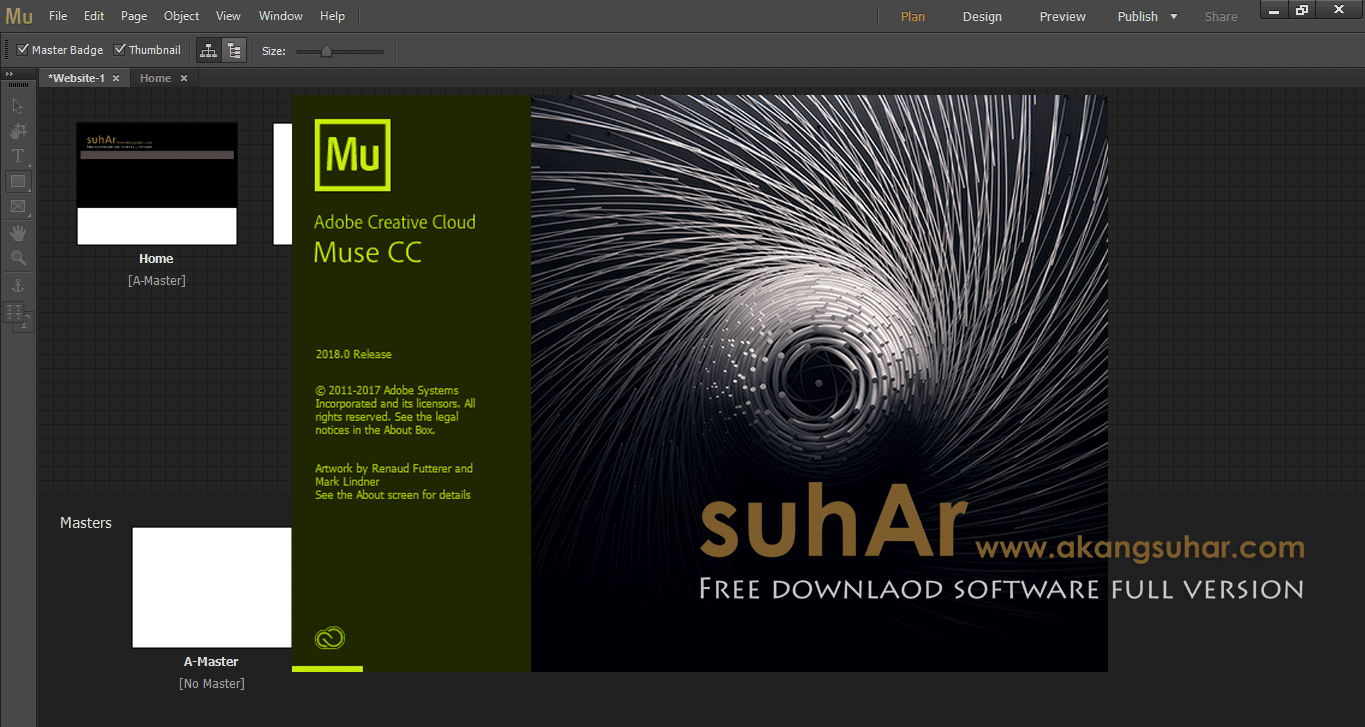Click the Share button

[1221, 17]
